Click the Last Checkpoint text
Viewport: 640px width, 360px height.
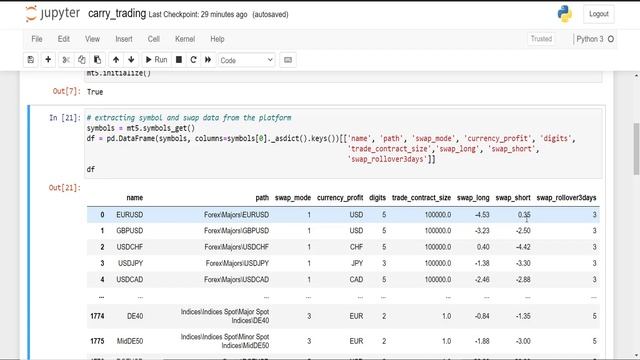pyautogui.click(x=198, y=14)
